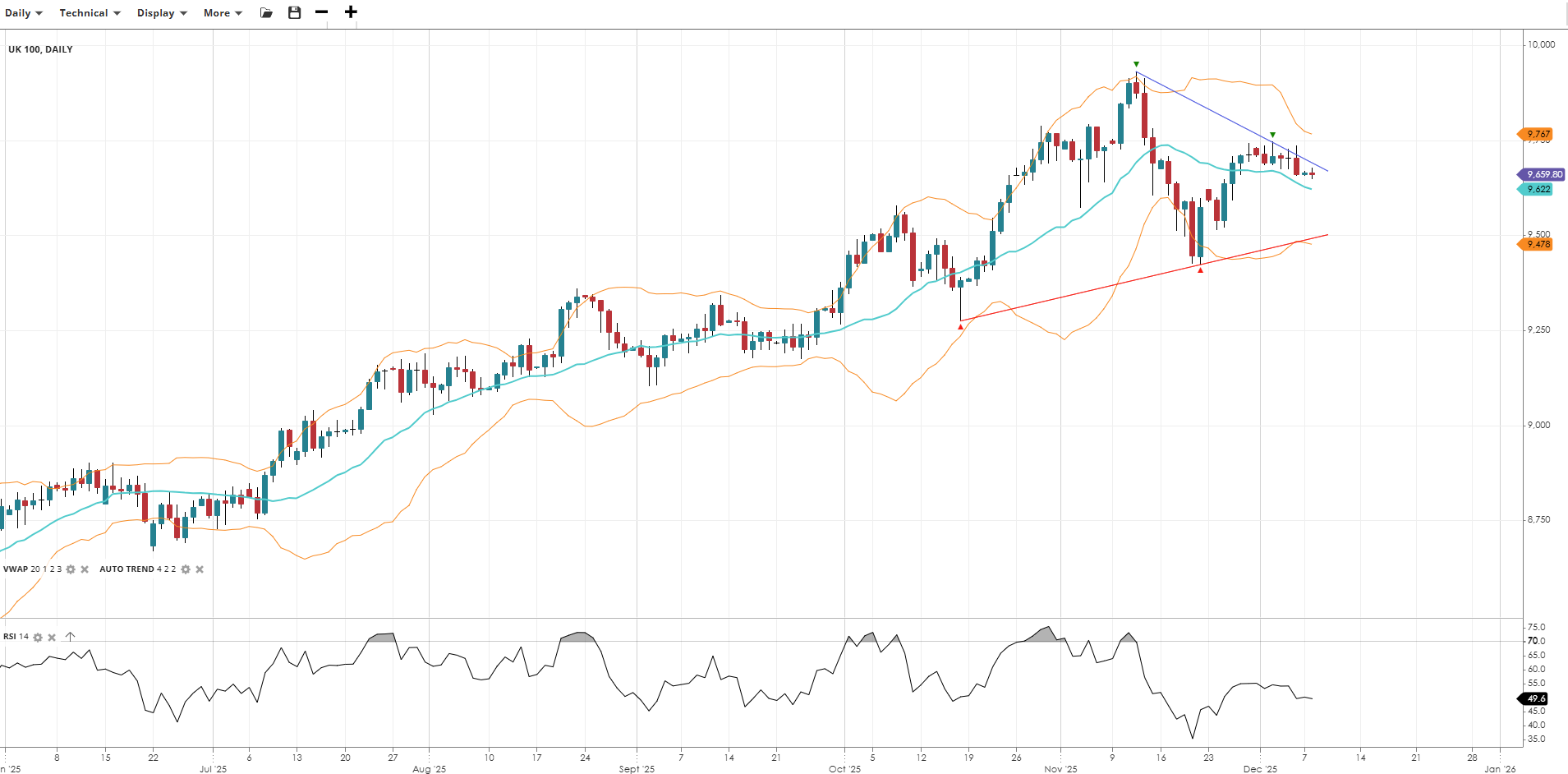Remove the RSI indicator
The image size is (1568, 774).
click(x=52, y=638)
